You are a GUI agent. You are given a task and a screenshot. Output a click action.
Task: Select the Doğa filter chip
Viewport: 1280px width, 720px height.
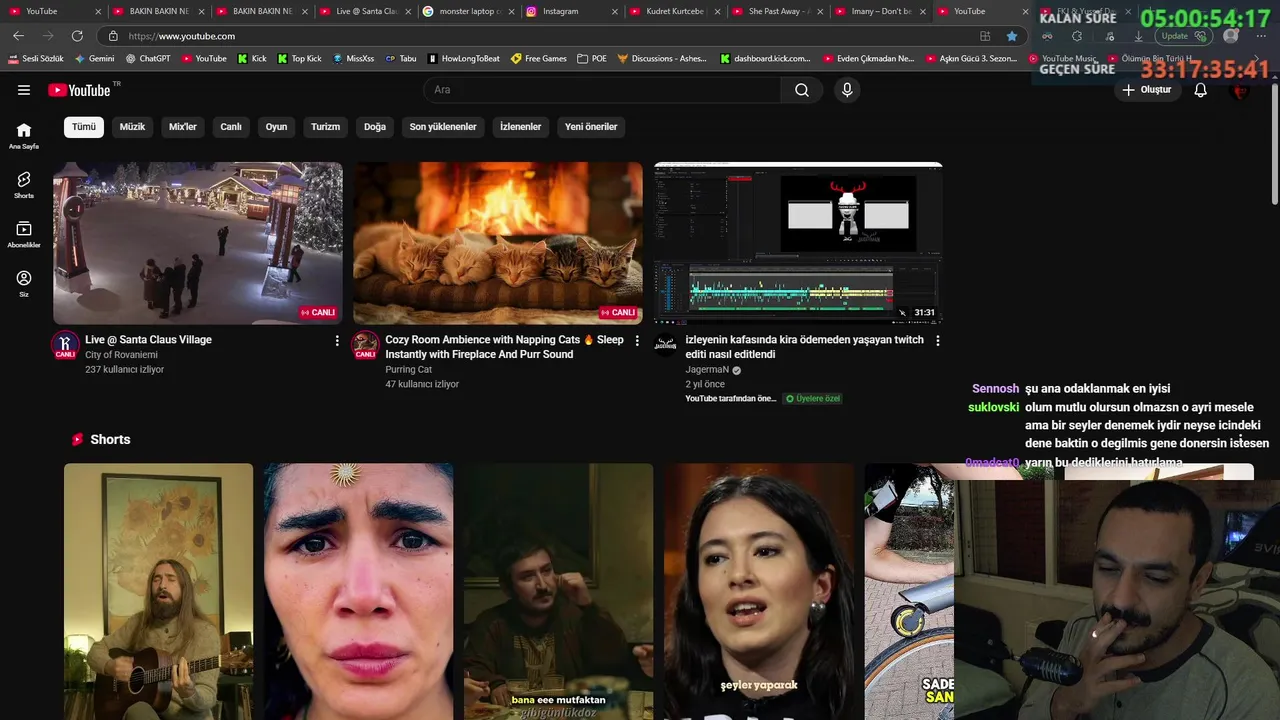coord(375,127)
